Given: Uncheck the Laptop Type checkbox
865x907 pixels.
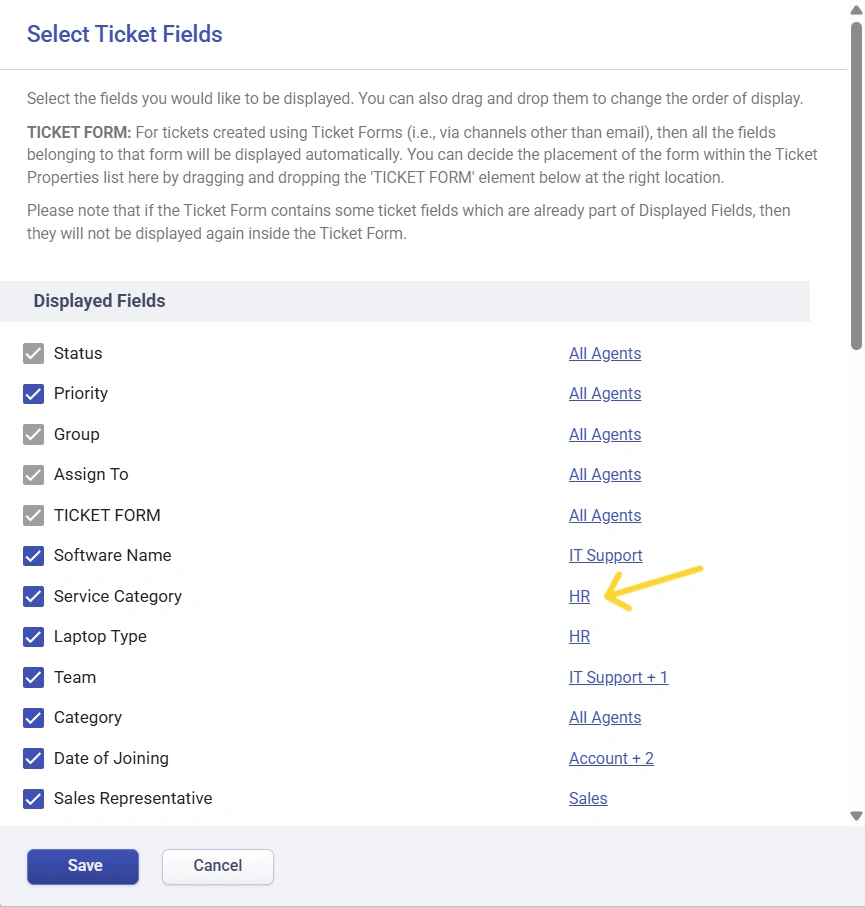Looking at the screenshot, I should pyautogui.click(x=34, y=637).
